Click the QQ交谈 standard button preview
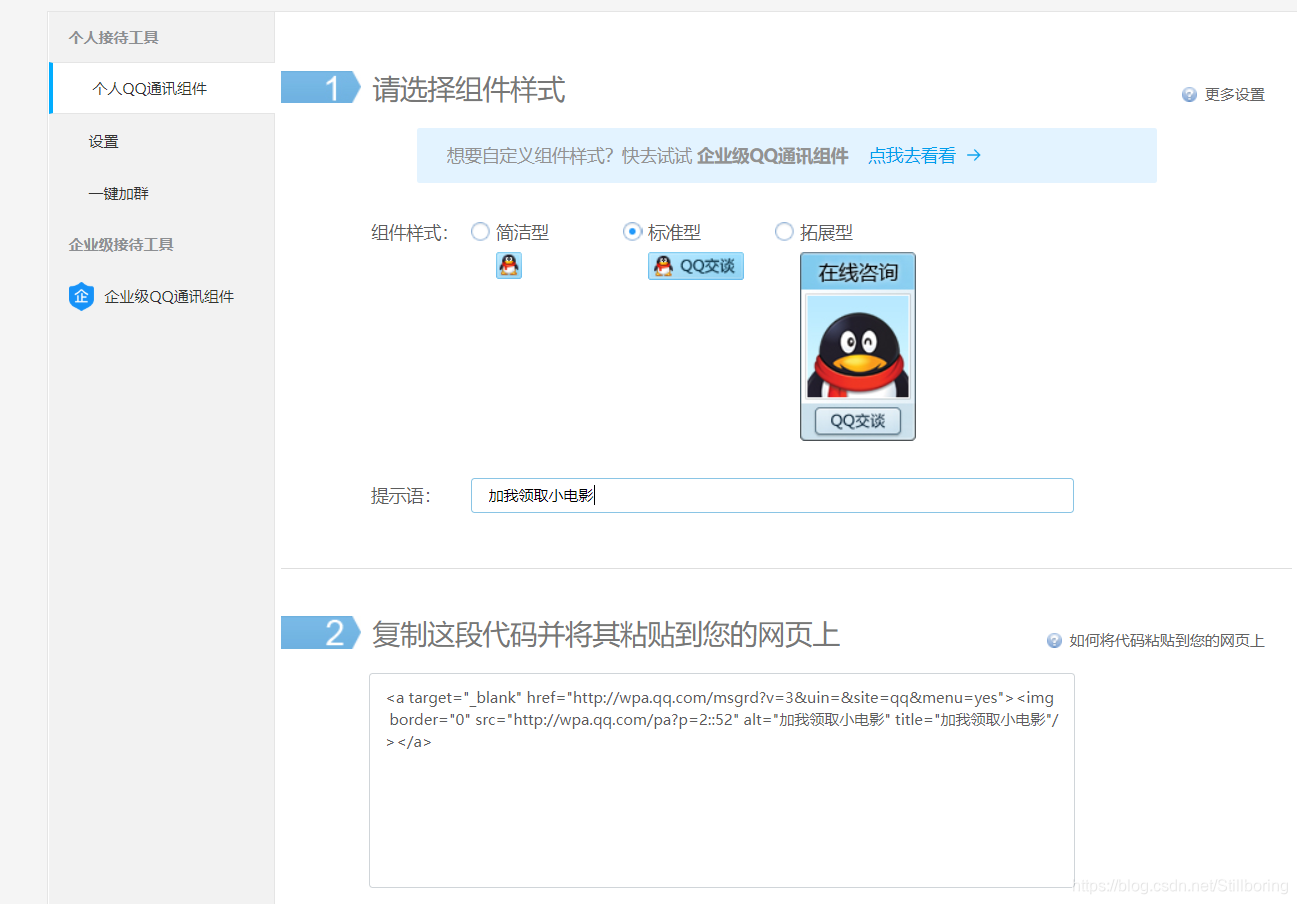Image resolution: width=1297 pixels, height=904 pixels. tap(696, 266)
